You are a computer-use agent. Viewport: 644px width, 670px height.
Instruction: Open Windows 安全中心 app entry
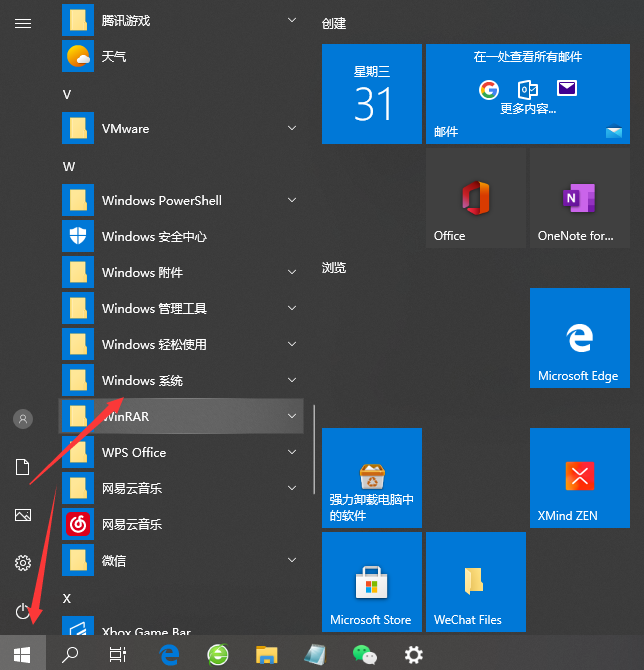[x=154, y=237]
